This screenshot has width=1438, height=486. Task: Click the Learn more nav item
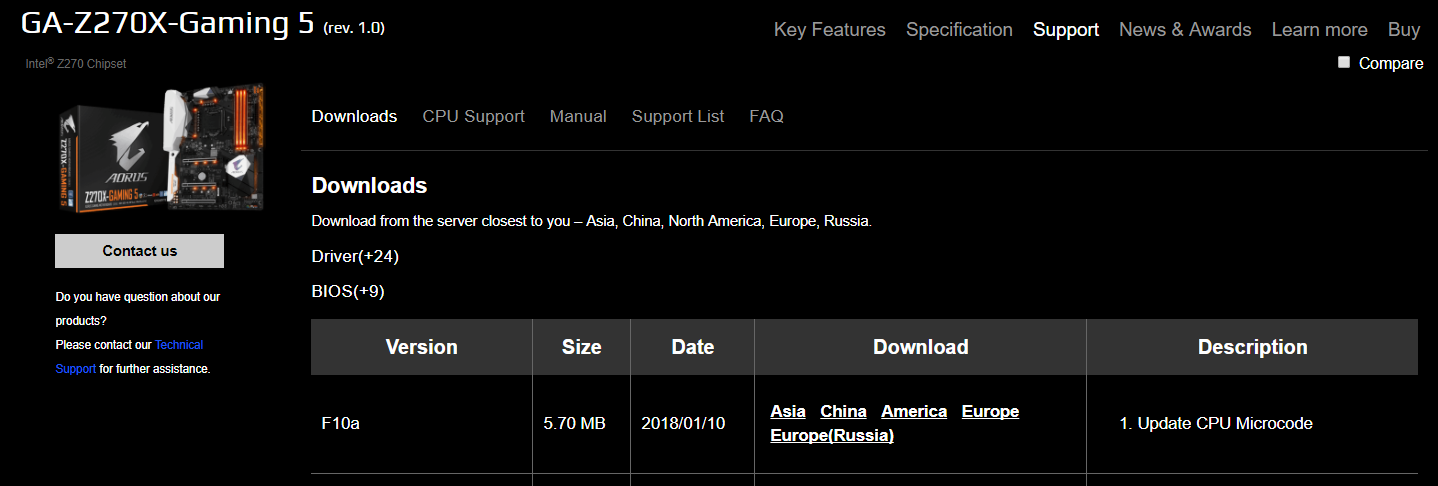point(1319,30)
